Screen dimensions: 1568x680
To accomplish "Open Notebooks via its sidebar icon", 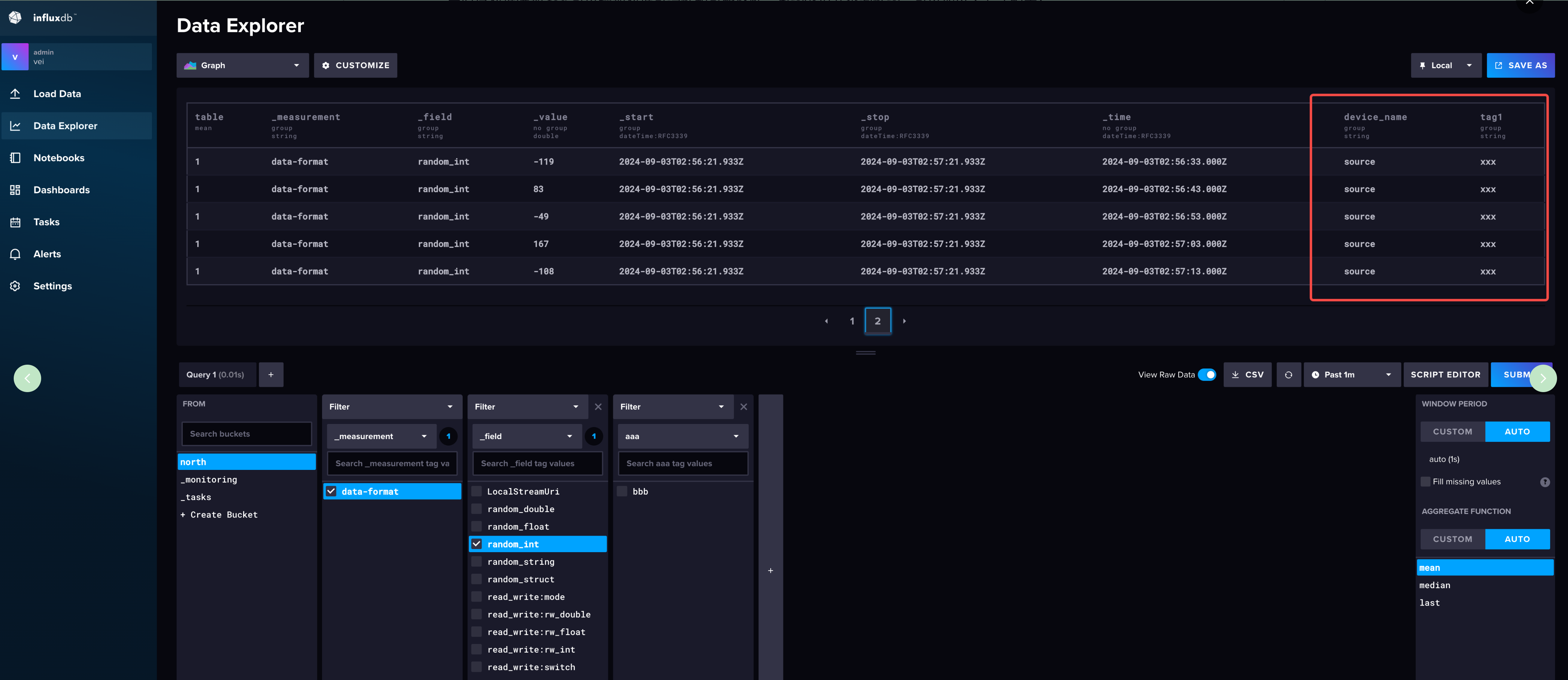I will click(x=15, y=158).
